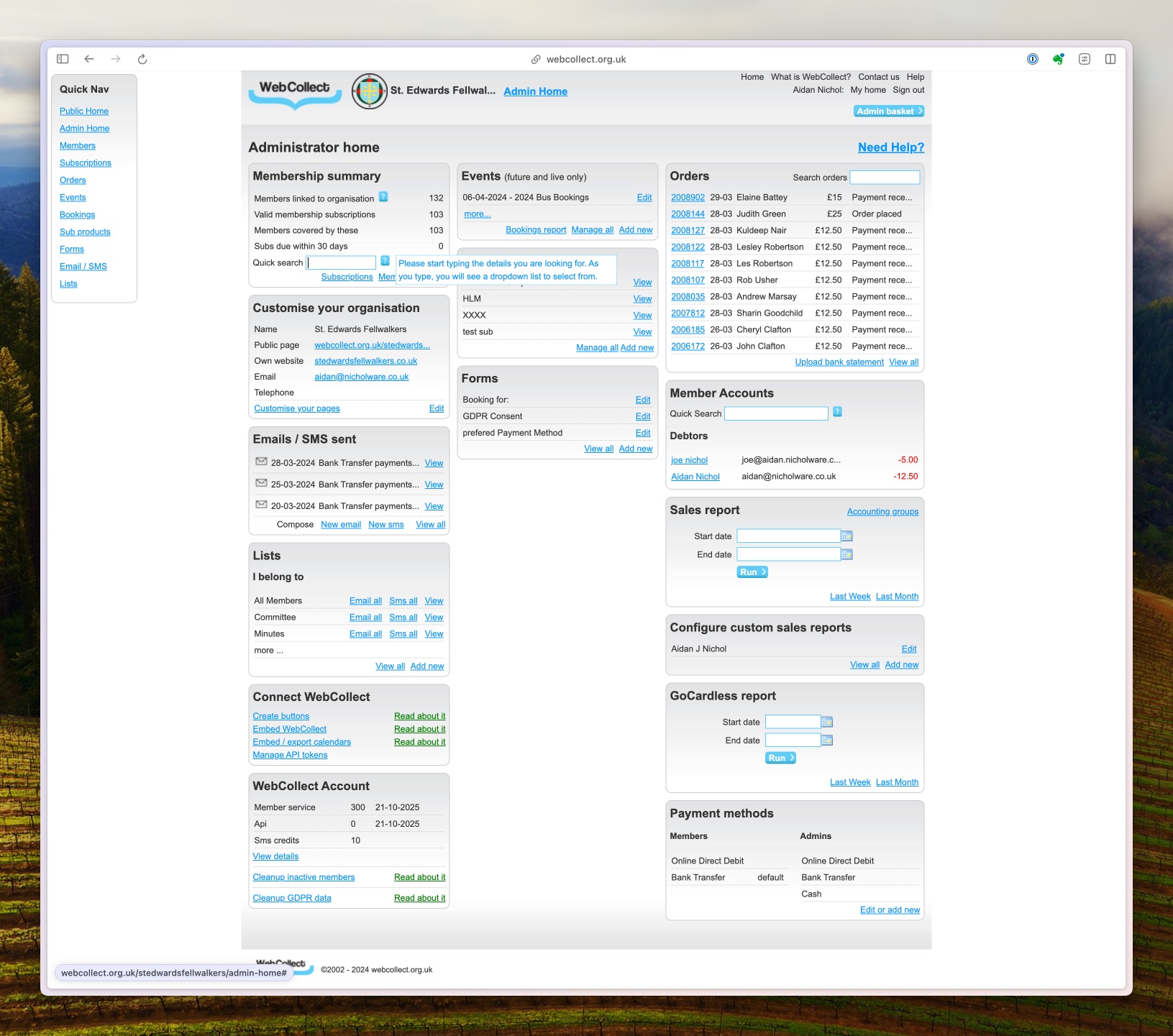1173x1036 pixels.
Task: Open envelope icon for 28-03-2024 email
Action: coord(261,462)
